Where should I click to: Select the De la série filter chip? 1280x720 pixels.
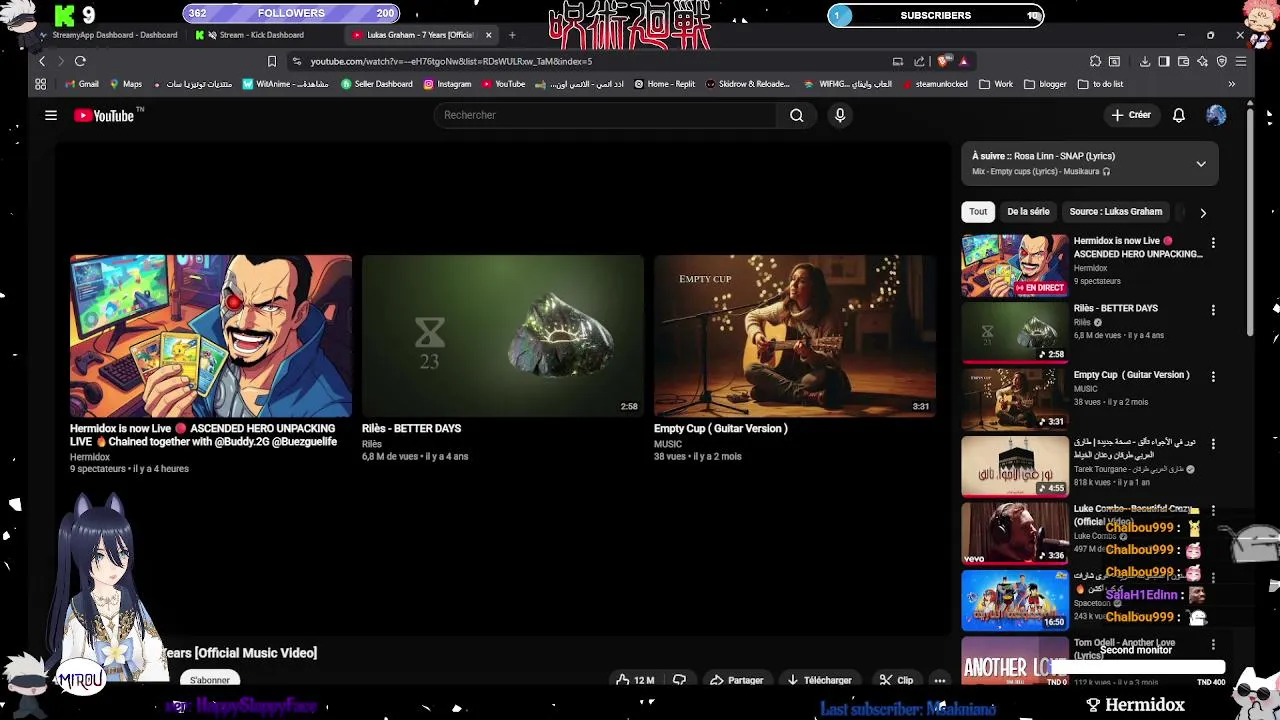1028,212
